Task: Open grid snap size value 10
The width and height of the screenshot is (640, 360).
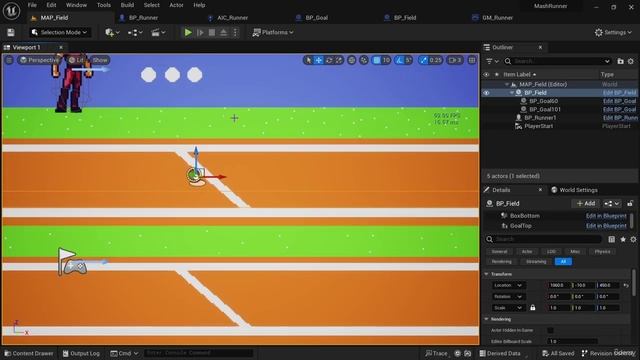Action: pos(386,60)
